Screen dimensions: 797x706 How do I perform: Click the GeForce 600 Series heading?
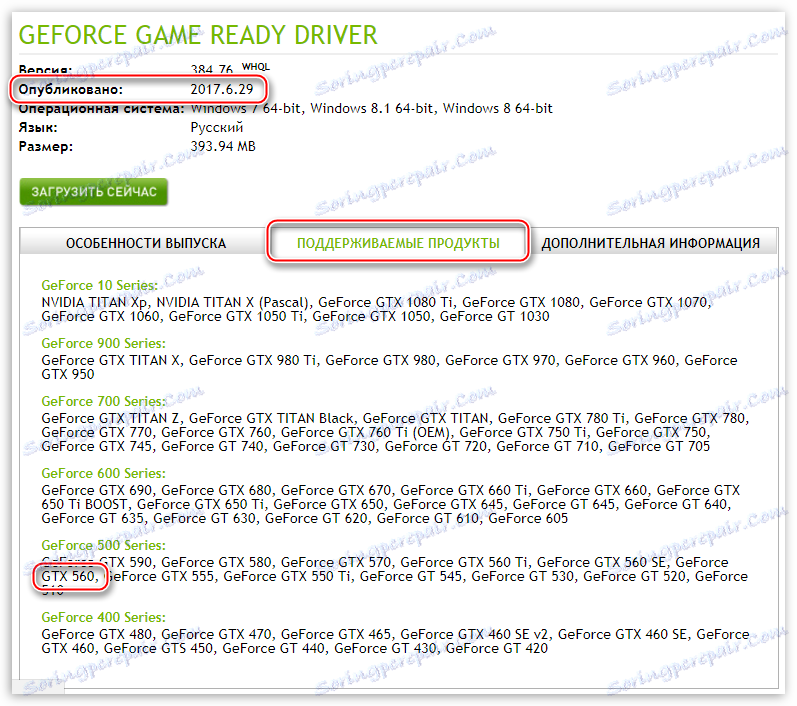pos(104,473)
